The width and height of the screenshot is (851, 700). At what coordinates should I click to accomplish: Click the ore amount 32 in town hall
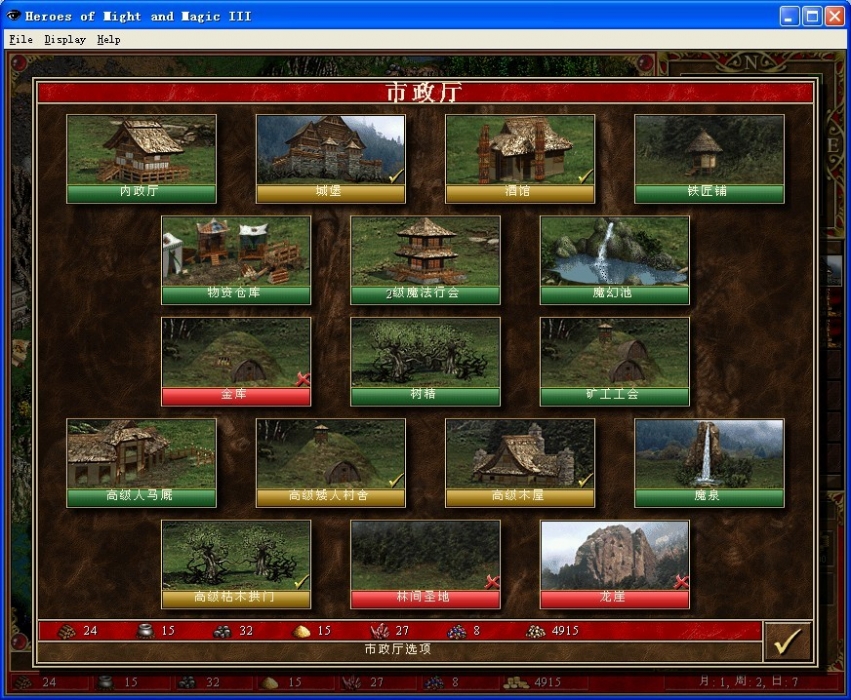[246, 631]
